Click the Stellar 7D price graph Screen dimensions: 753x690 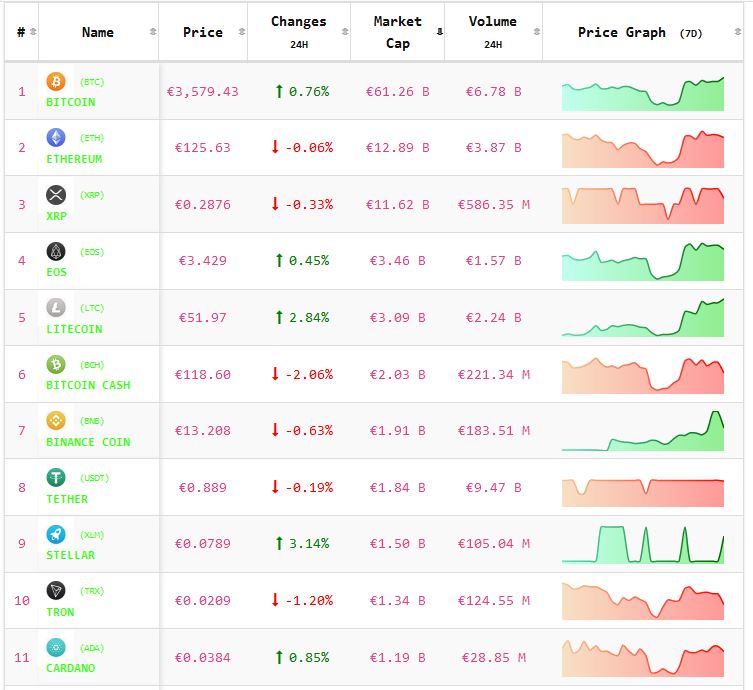(x=643, y=545)
